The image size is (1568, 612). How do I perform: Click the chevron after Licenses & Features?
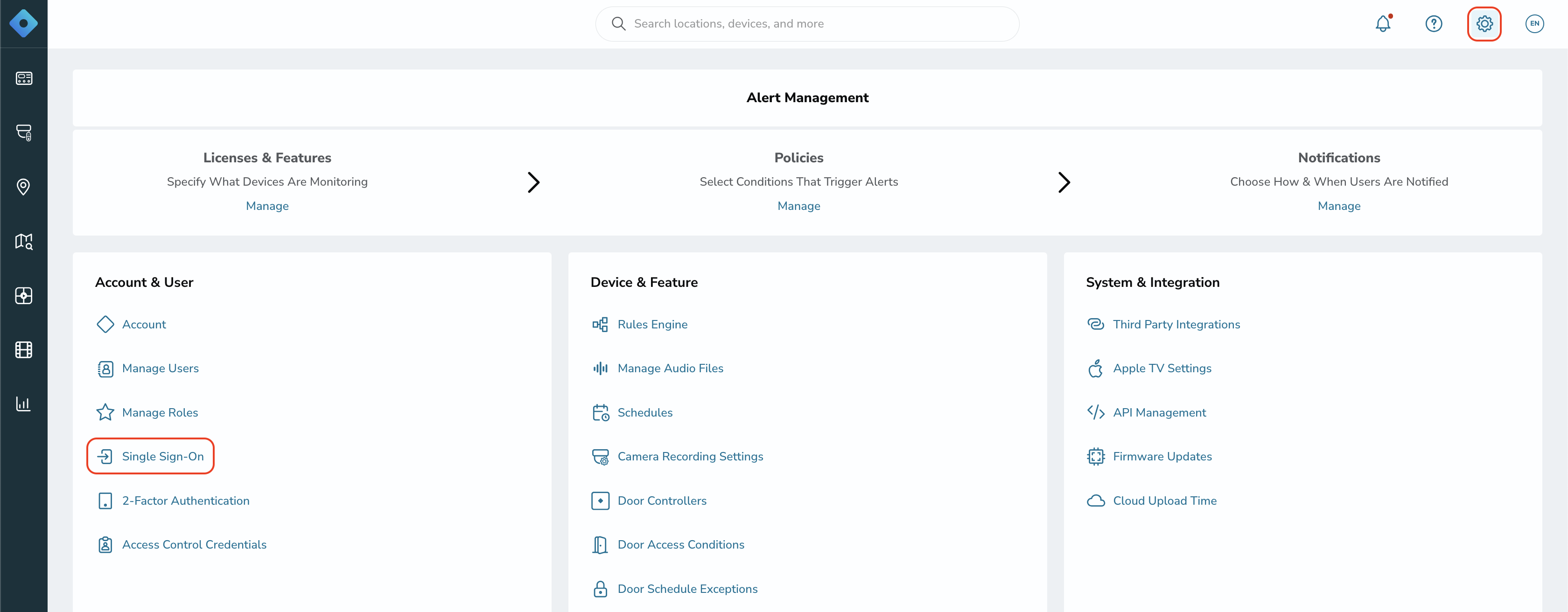[x=533, y=182]
